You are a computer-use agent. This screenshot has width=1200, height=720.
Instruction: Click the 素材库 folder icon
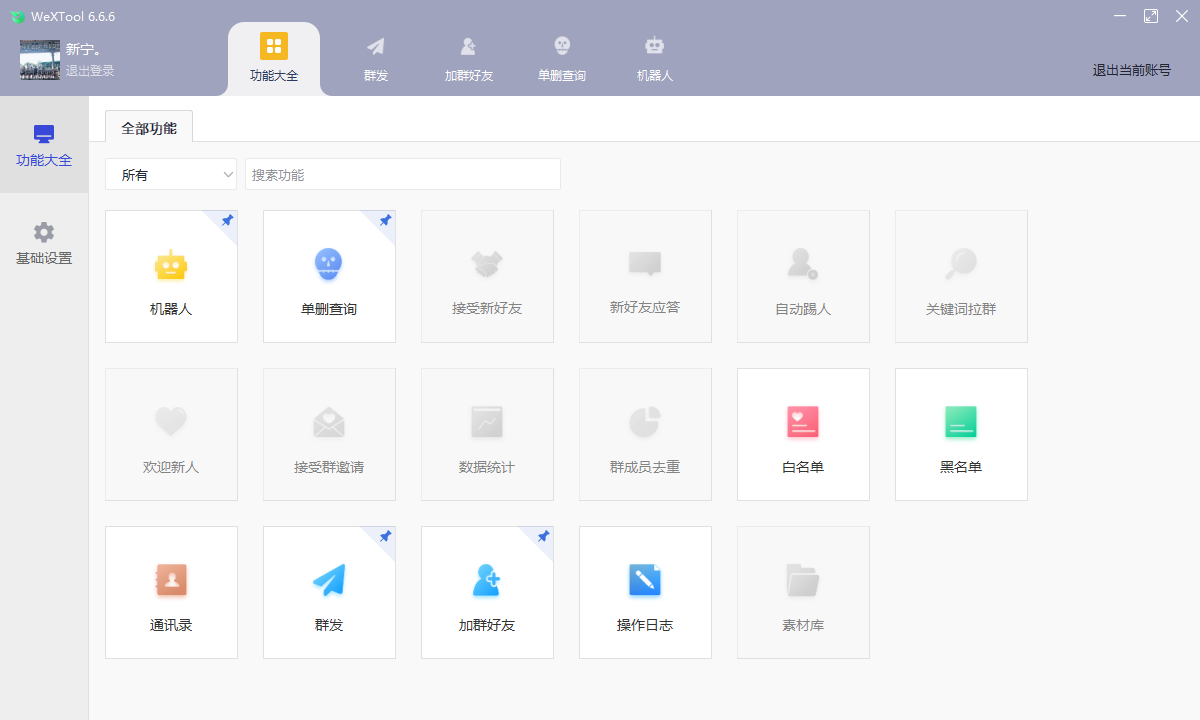pos(803,580)
